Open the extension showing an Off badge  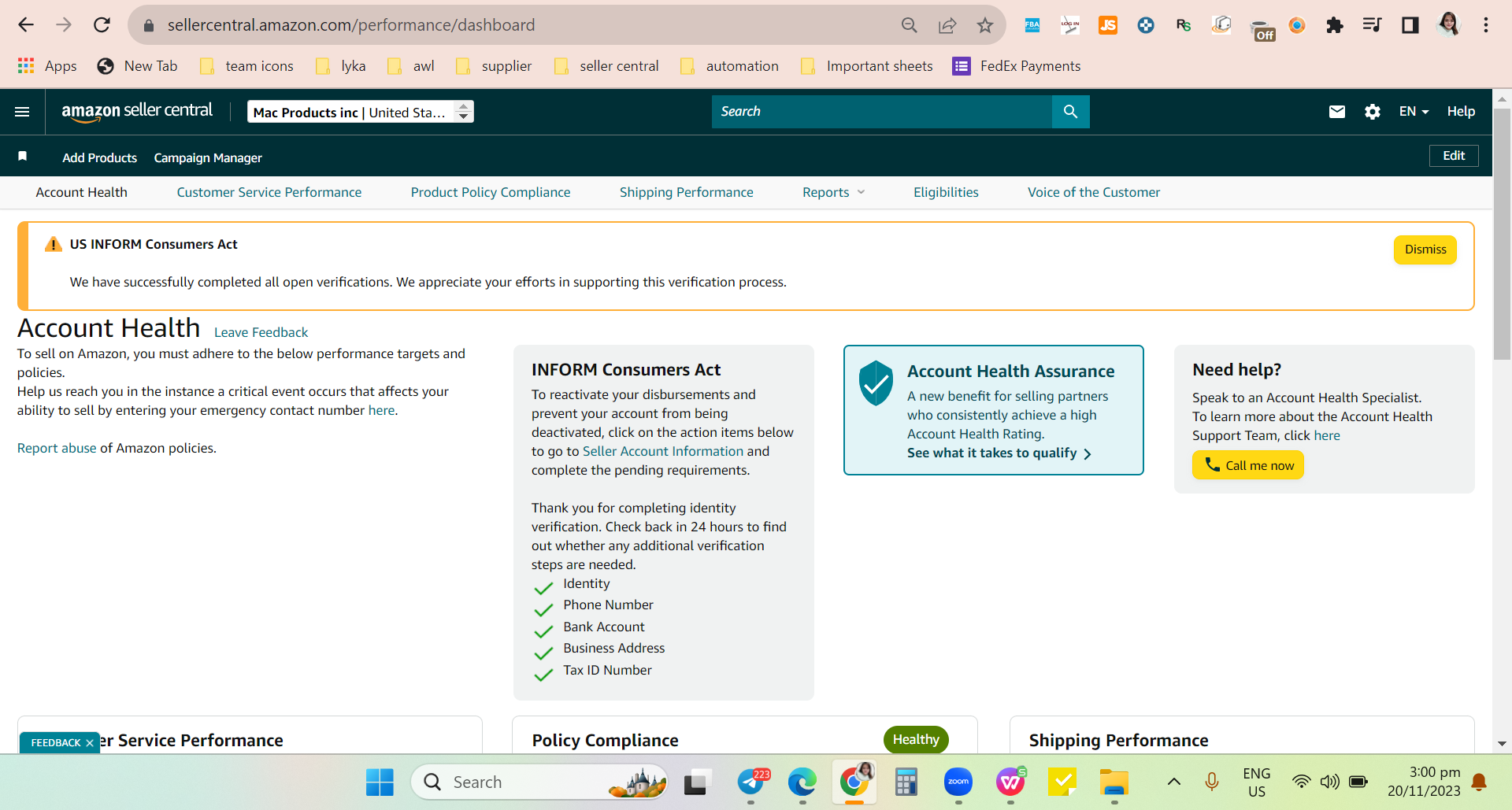[x=1262, y=29]
